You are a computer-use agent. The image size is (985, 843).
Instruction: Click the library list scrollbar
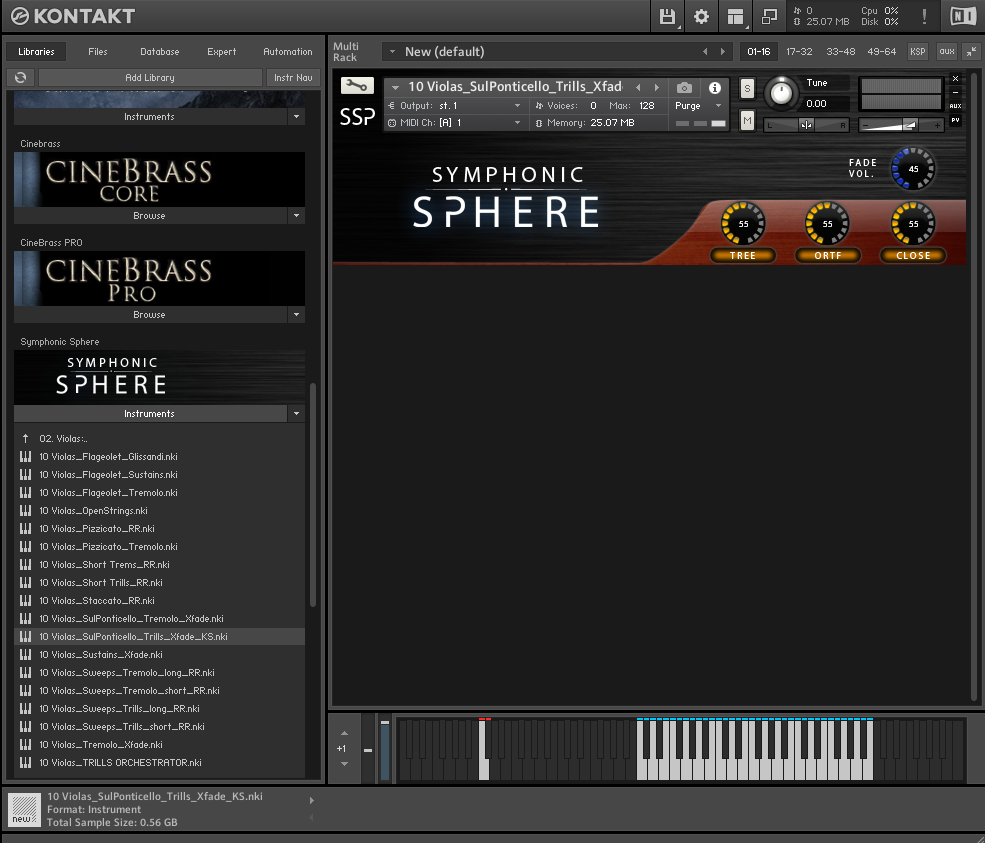[x=313, y=494]
